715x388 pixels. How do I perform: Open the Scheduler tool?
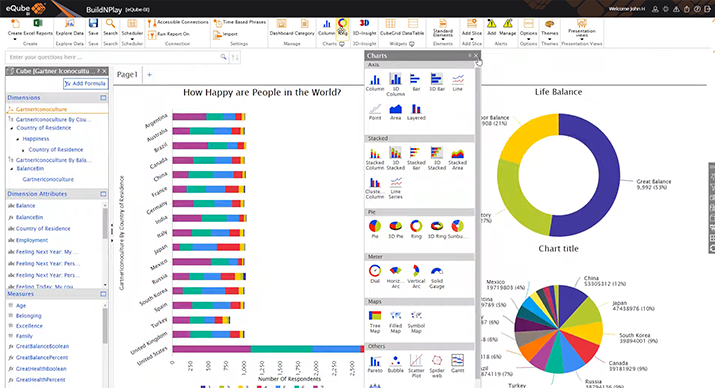[132, 27]
